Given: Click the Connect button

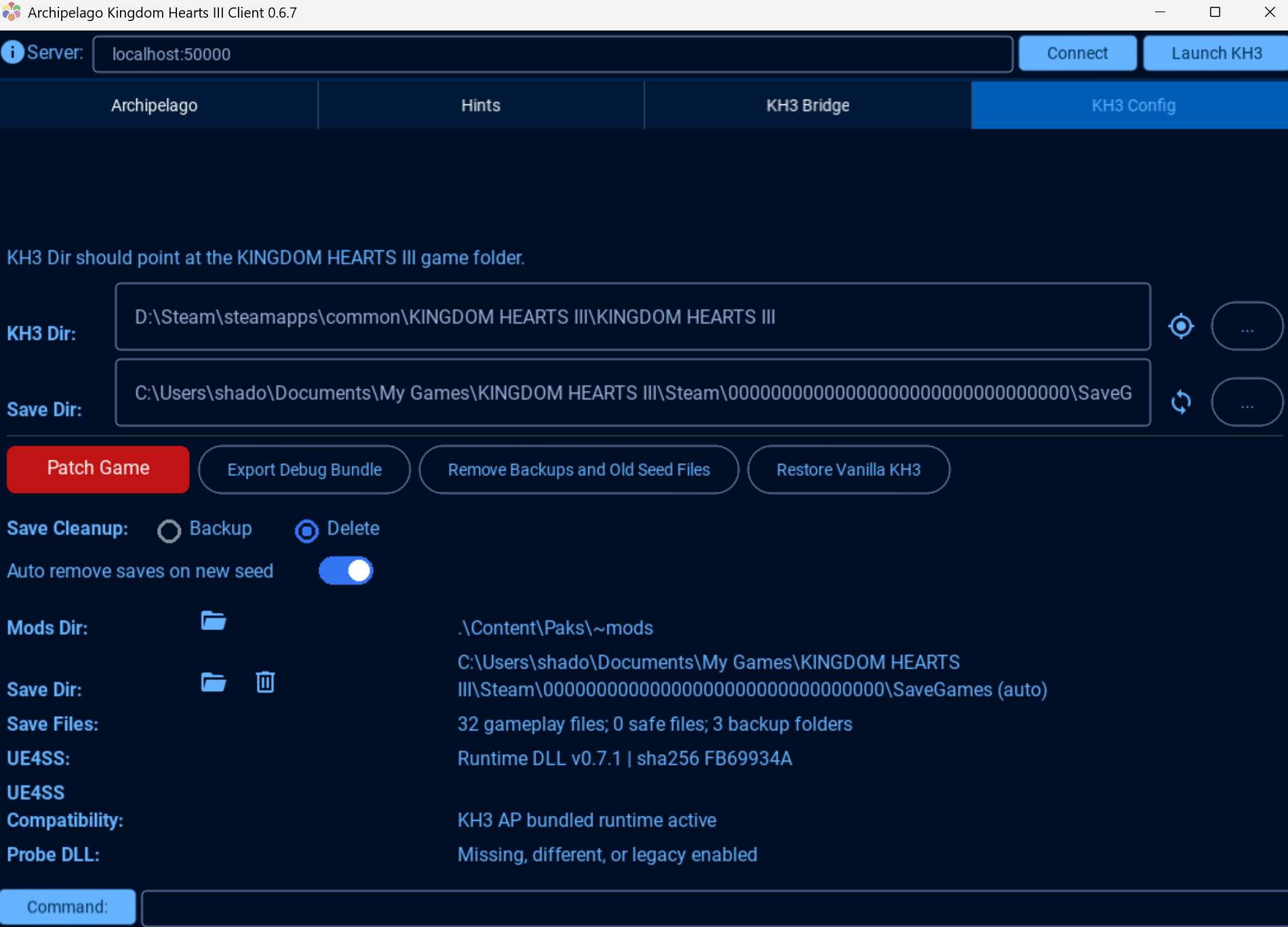Looking at the screenshot, I should (1078, 53).
